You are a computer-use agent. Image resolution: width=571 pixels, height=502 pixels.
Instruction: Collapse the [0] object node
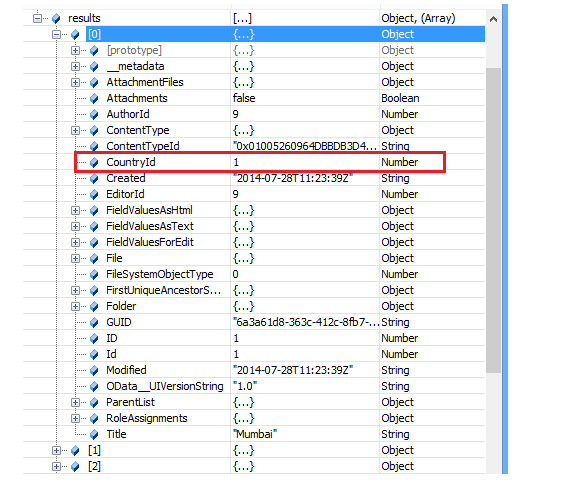pyautogui.click(x=56, y=34)
